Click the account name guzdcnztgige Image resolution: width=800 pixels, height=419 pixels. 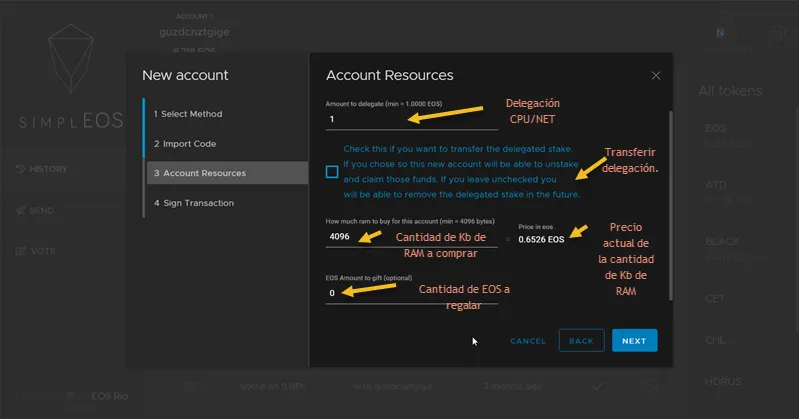(x=194, y=32)
